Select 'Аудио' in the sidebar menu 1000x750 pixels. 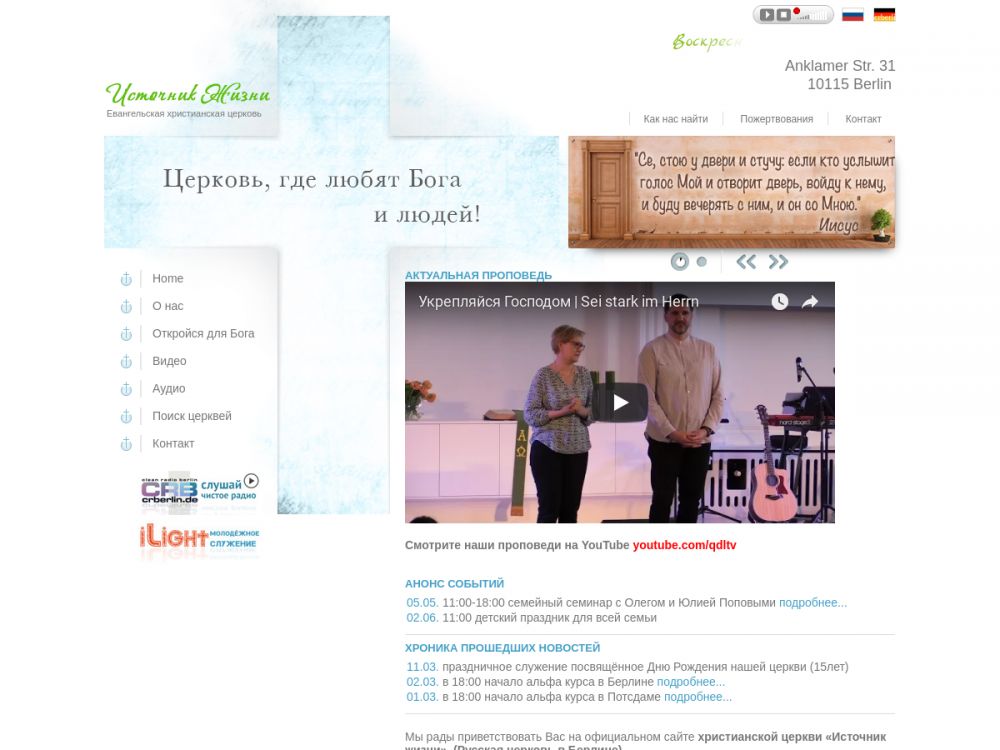168,389
